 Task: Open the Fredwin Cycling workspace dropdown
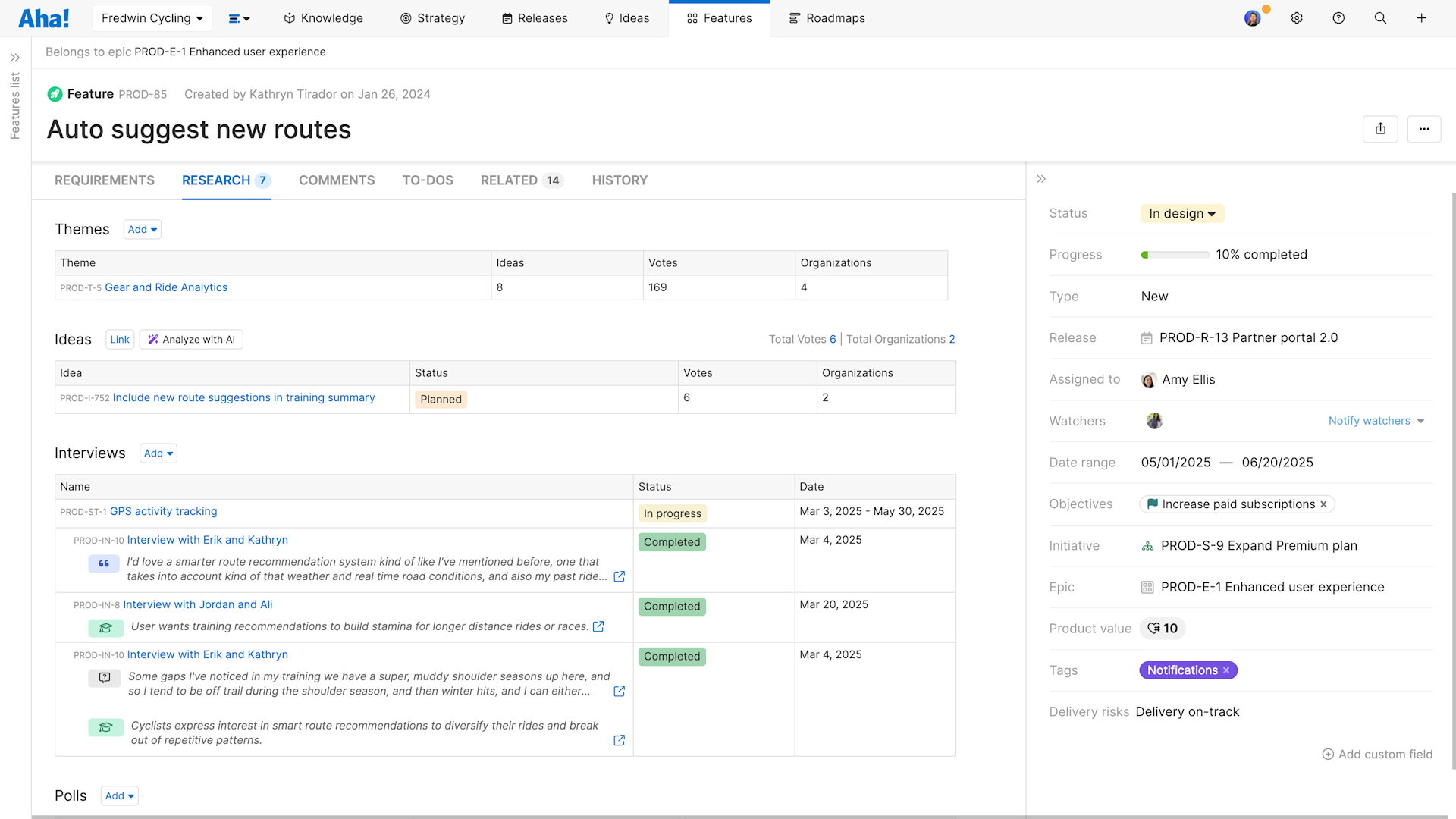point(152,18)
